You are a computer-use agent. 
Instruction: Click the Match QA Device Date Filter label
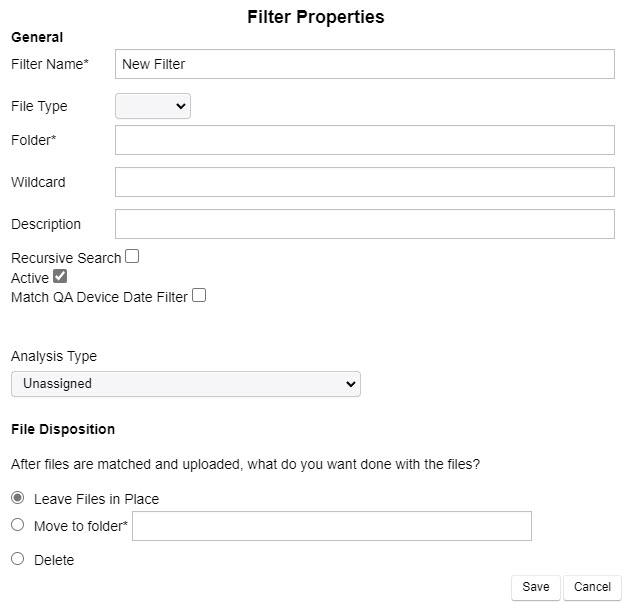click(x=99, y=297)
